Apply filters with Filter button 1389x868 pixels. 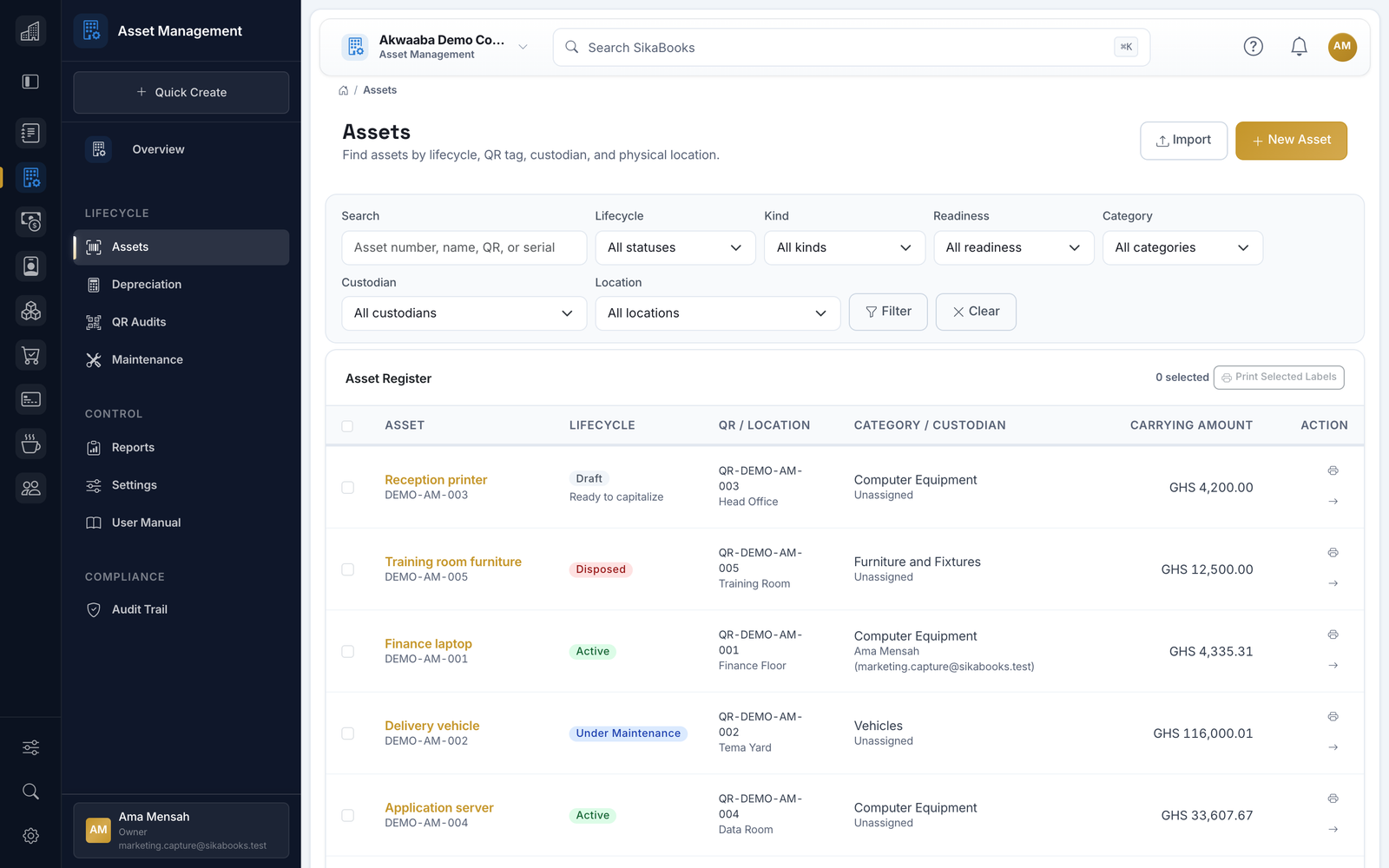888,312
